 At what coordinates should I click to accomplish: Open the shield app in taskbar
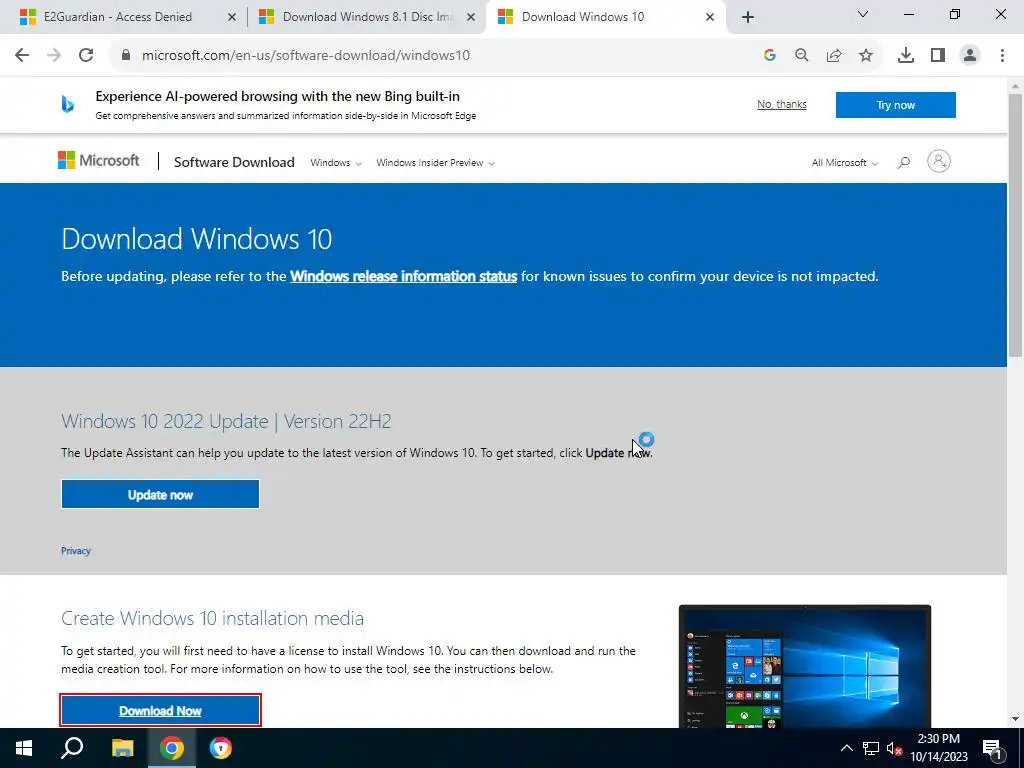[221, 748]
